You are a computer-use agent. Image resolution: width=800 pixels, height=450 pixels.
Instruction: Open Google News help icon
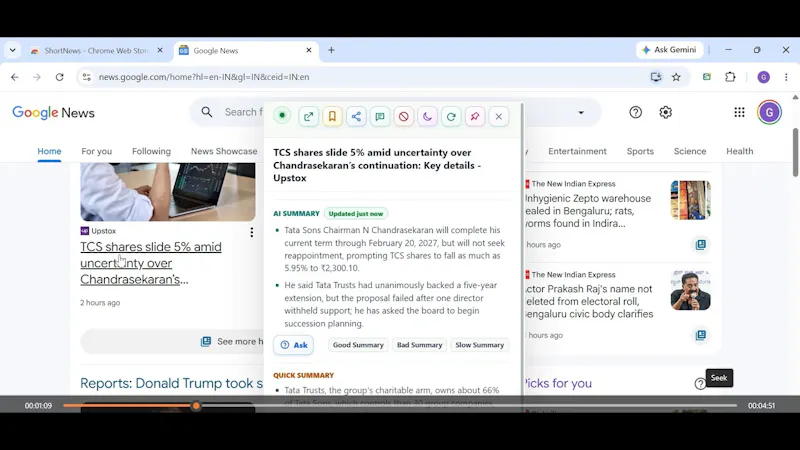pyautogui.click(x=635, y=112)
